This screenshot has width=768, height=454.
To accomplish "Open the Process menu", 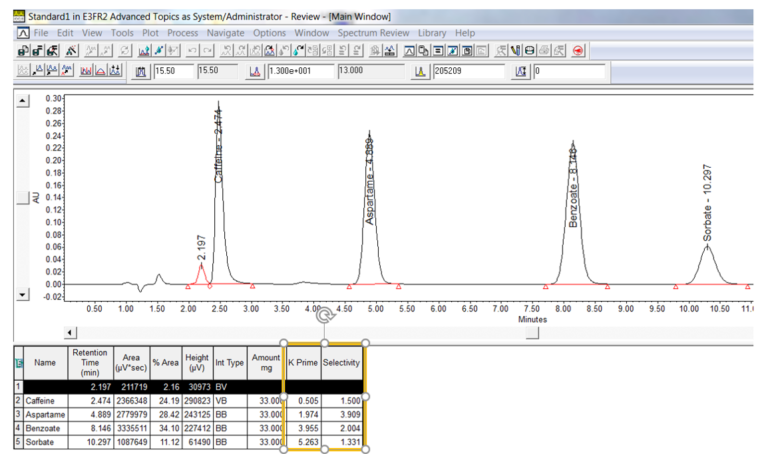I will point(183,33).
